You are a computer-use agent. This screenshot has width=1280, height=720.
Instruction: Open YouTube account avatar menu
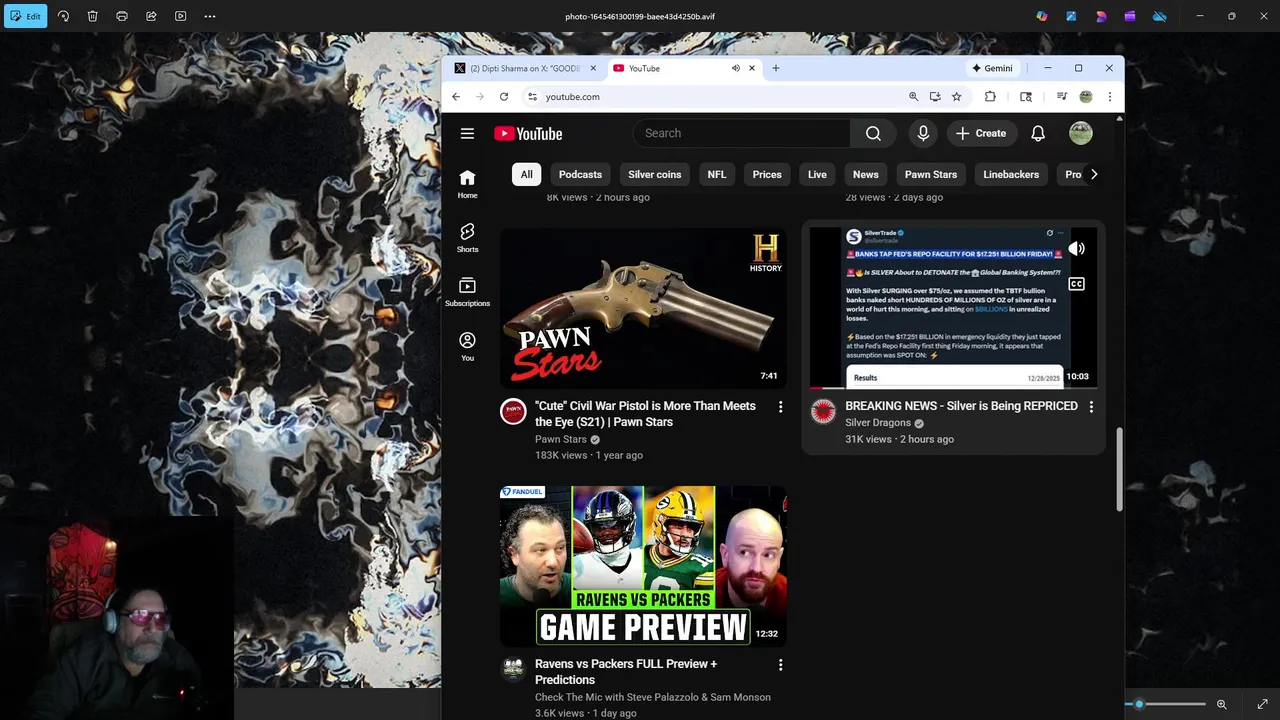point(1081,133)
